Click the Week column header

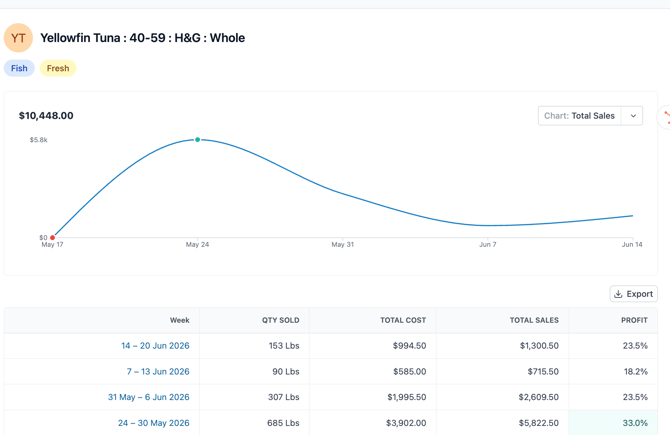[179, 320]
